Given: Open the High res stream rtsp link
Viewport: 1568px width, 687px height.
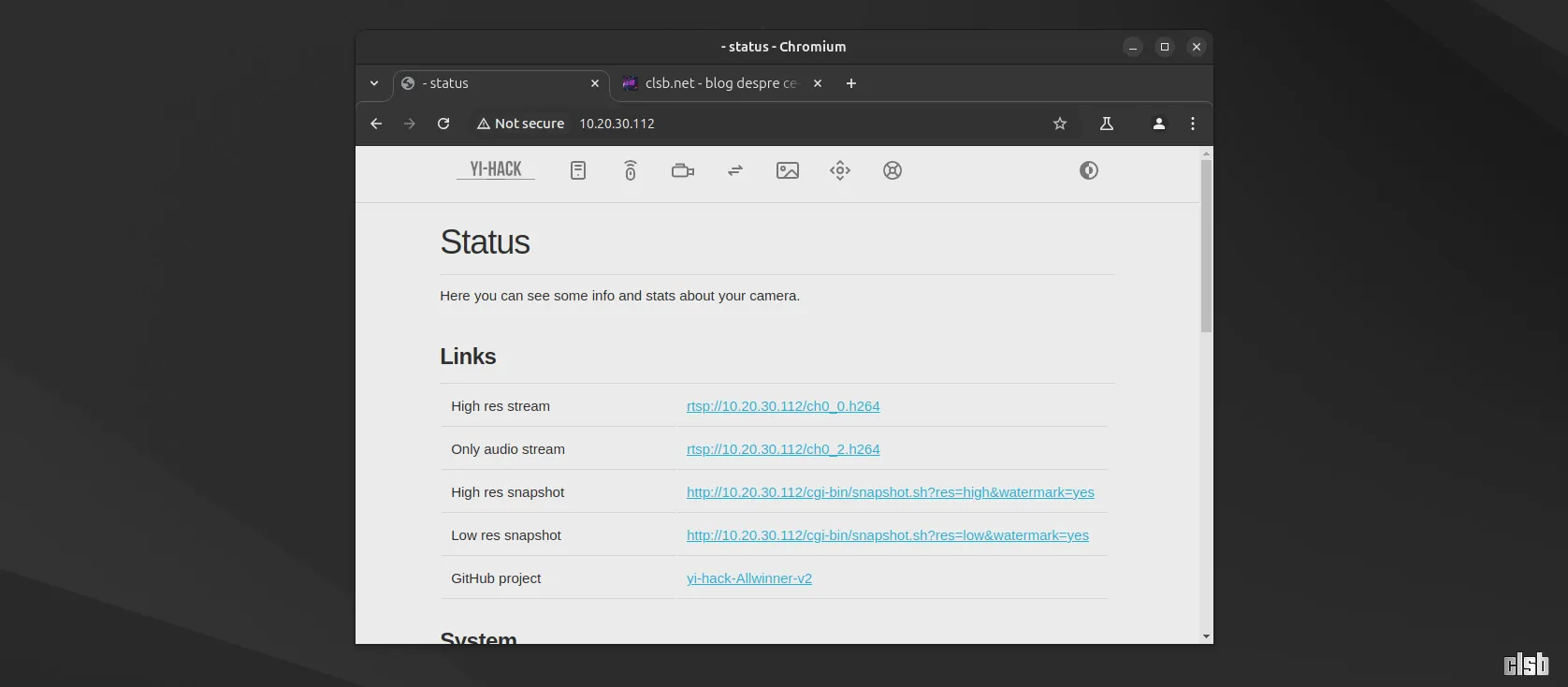Looking at the screenshot, I should click(783, 406).
